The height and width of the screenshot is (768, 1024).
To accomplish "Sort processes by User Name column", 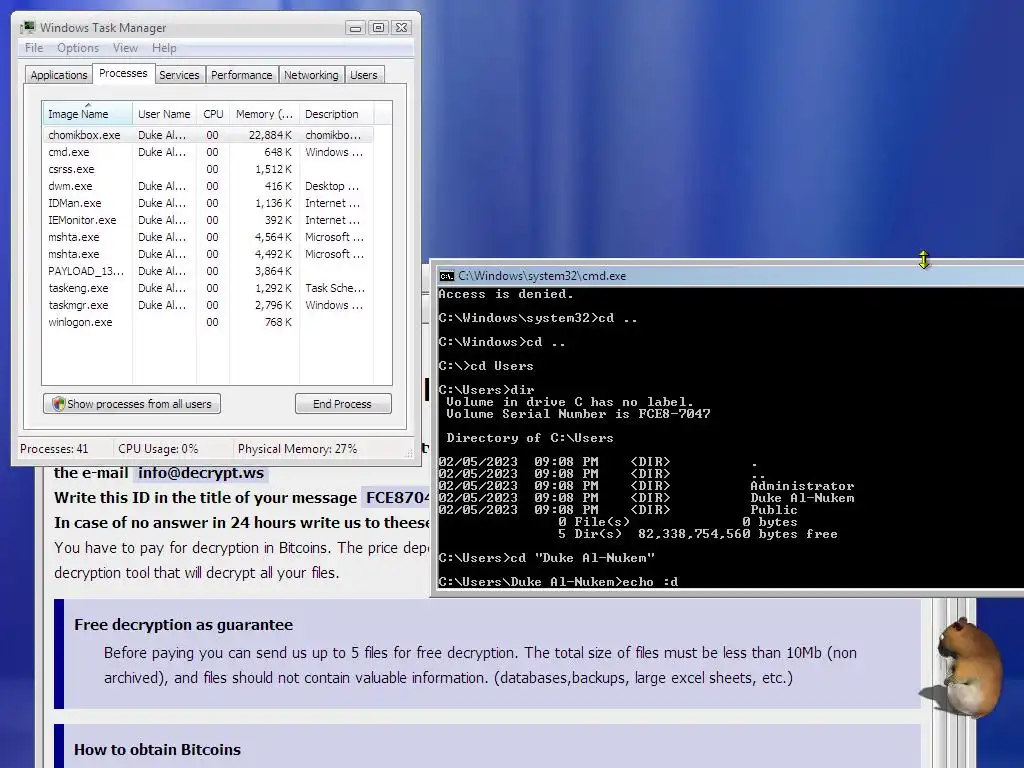I will tap(164, 114).
